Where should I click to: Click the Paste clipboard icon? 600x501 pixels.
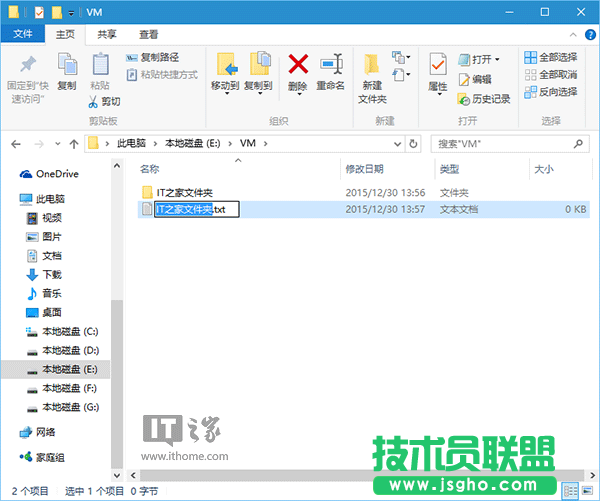[x=100, y=64]
